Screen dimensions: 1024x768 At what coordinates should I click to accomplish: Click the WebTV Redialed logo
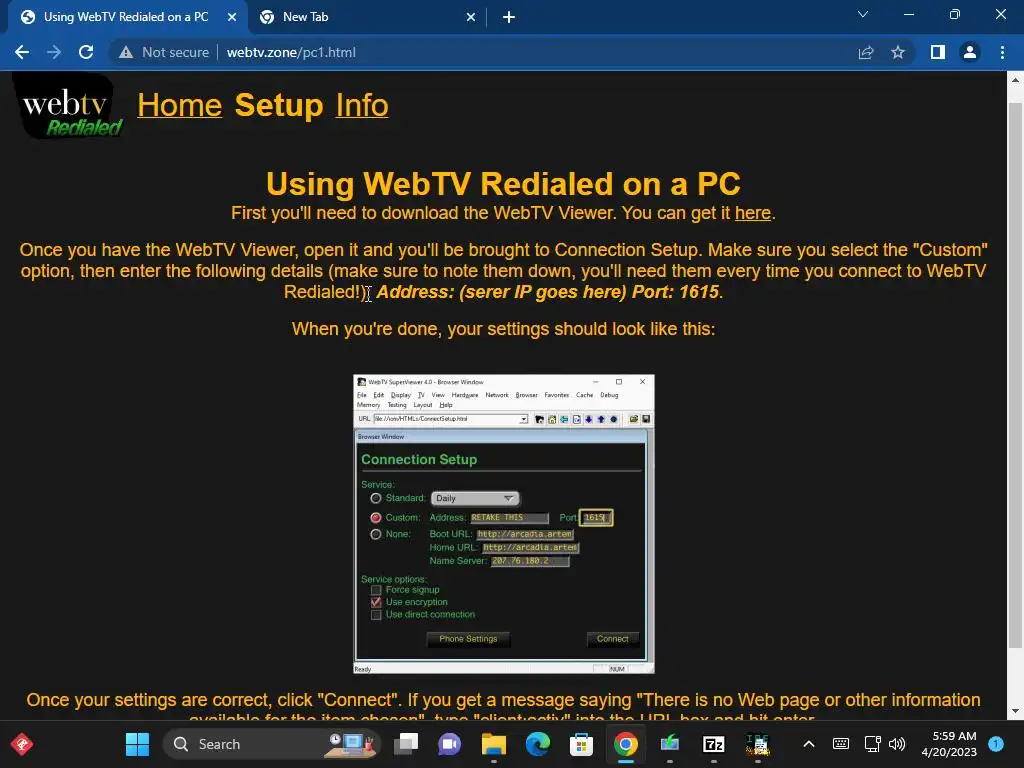click(x=67, y=106)
